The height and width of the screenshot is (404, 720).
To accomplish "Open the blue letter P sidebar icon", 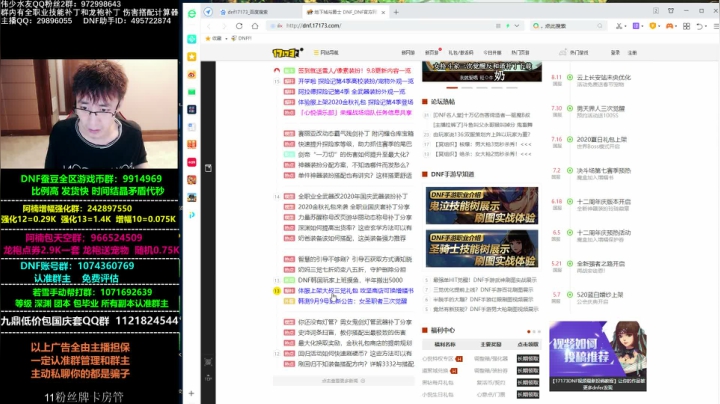I will pos(192,214).
